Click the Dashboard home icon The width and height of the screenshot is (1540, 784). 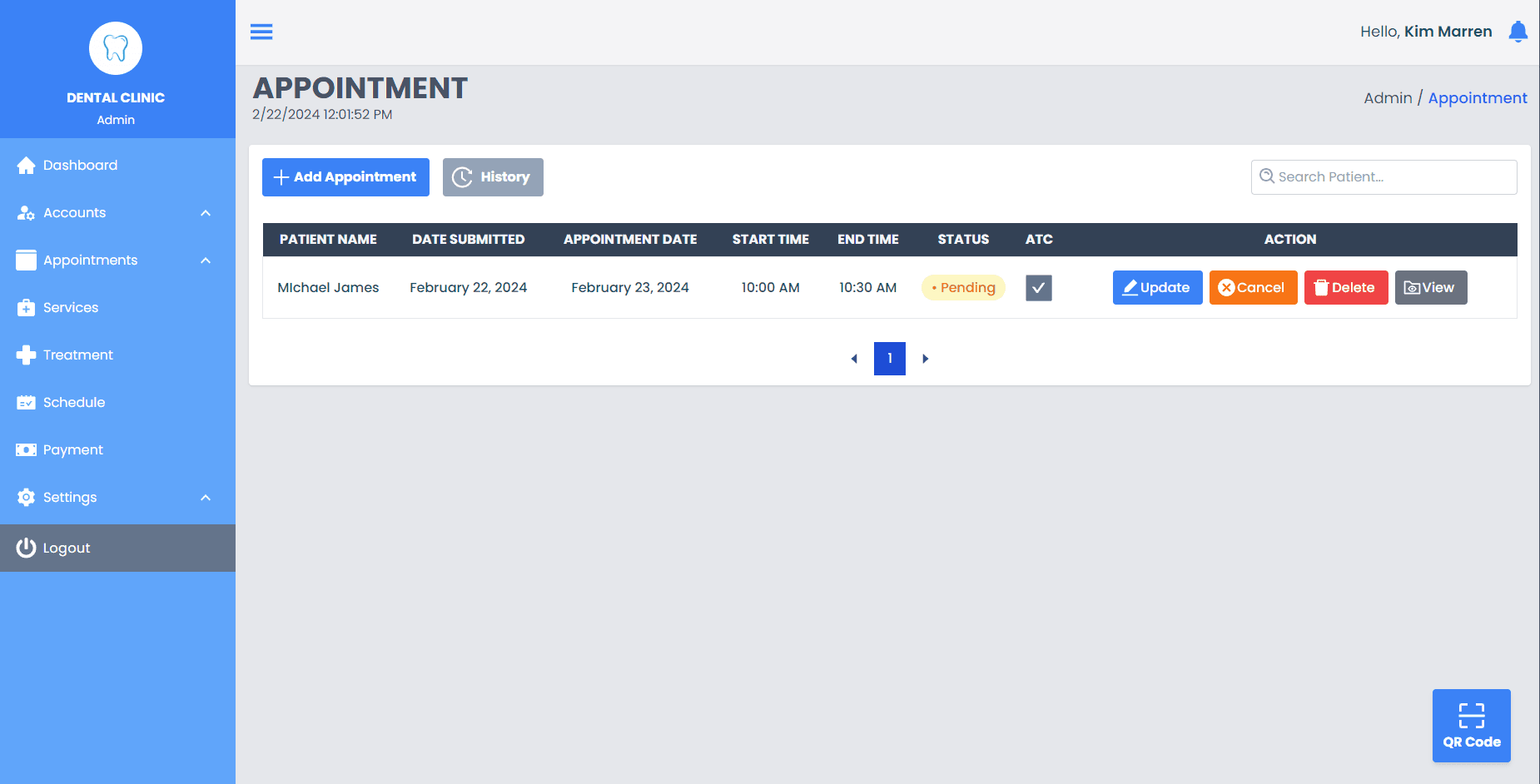click(26, 166)
